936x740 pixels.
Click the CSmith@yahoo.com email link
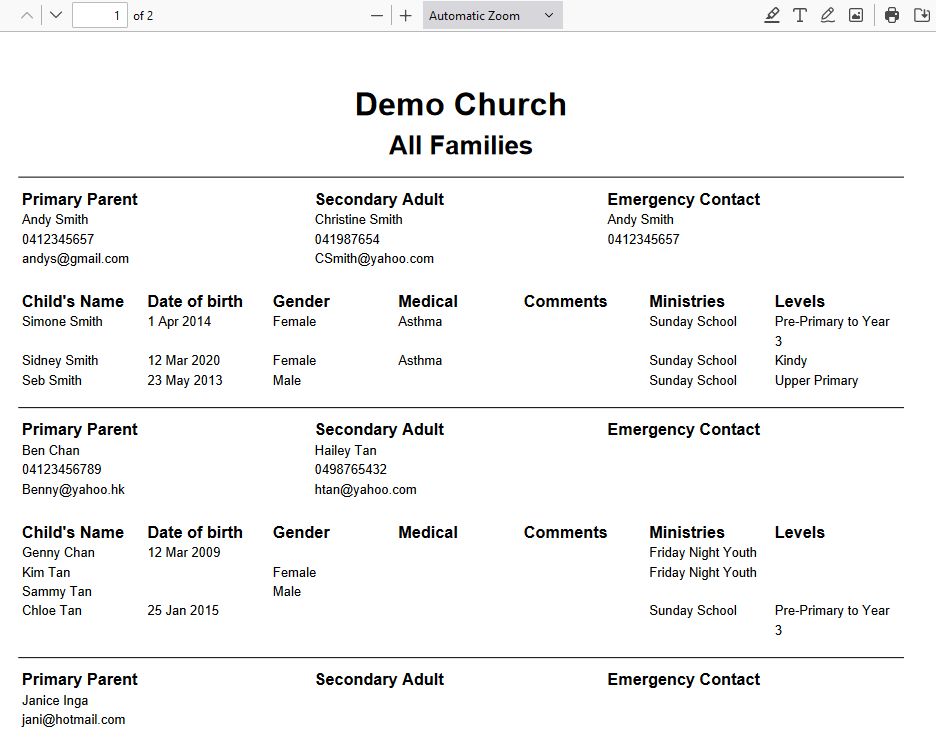[x=374, y=258]
